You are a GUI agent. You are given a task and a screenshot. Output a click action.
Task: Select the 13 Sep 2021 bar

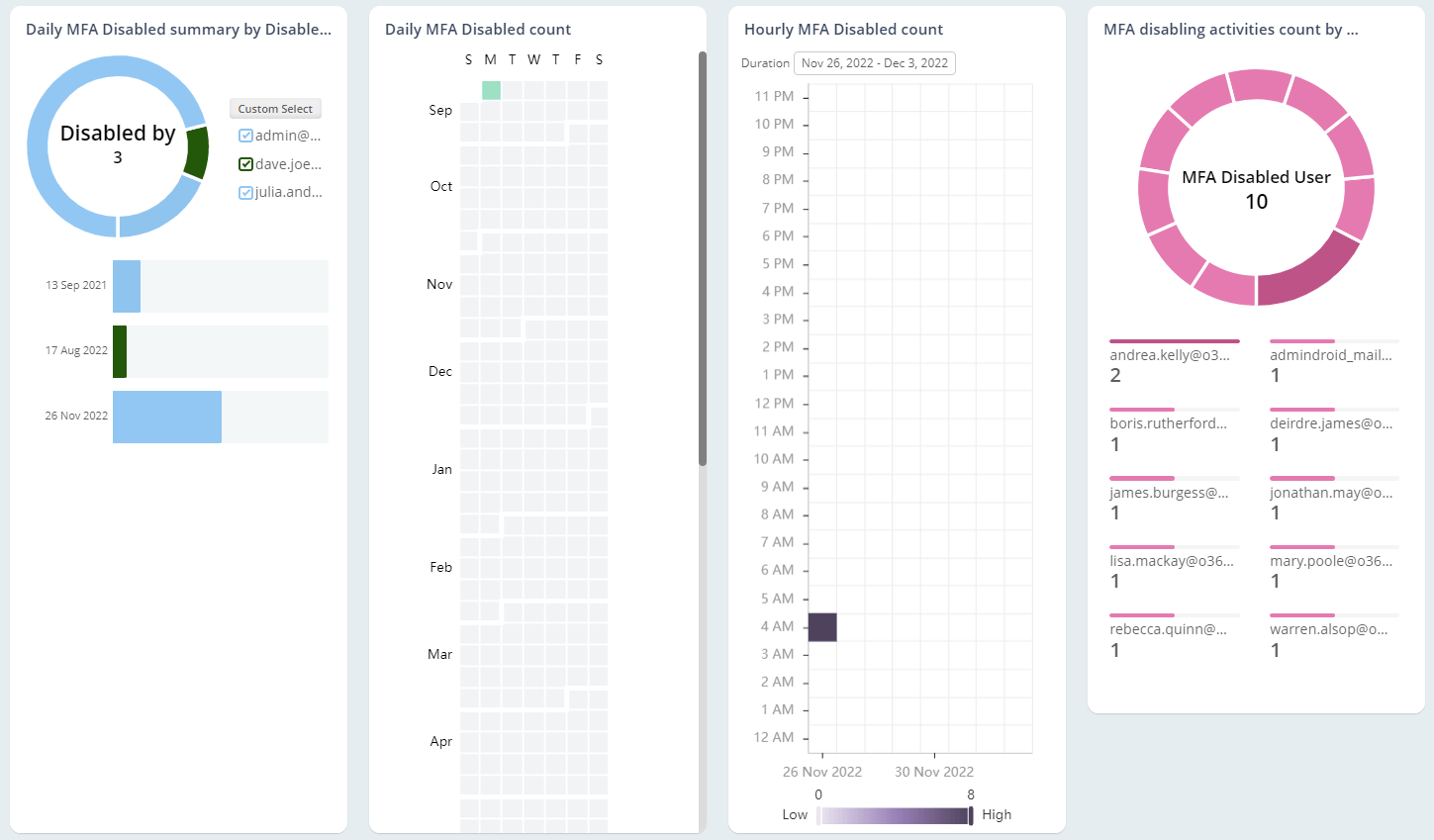pos(127,286)
